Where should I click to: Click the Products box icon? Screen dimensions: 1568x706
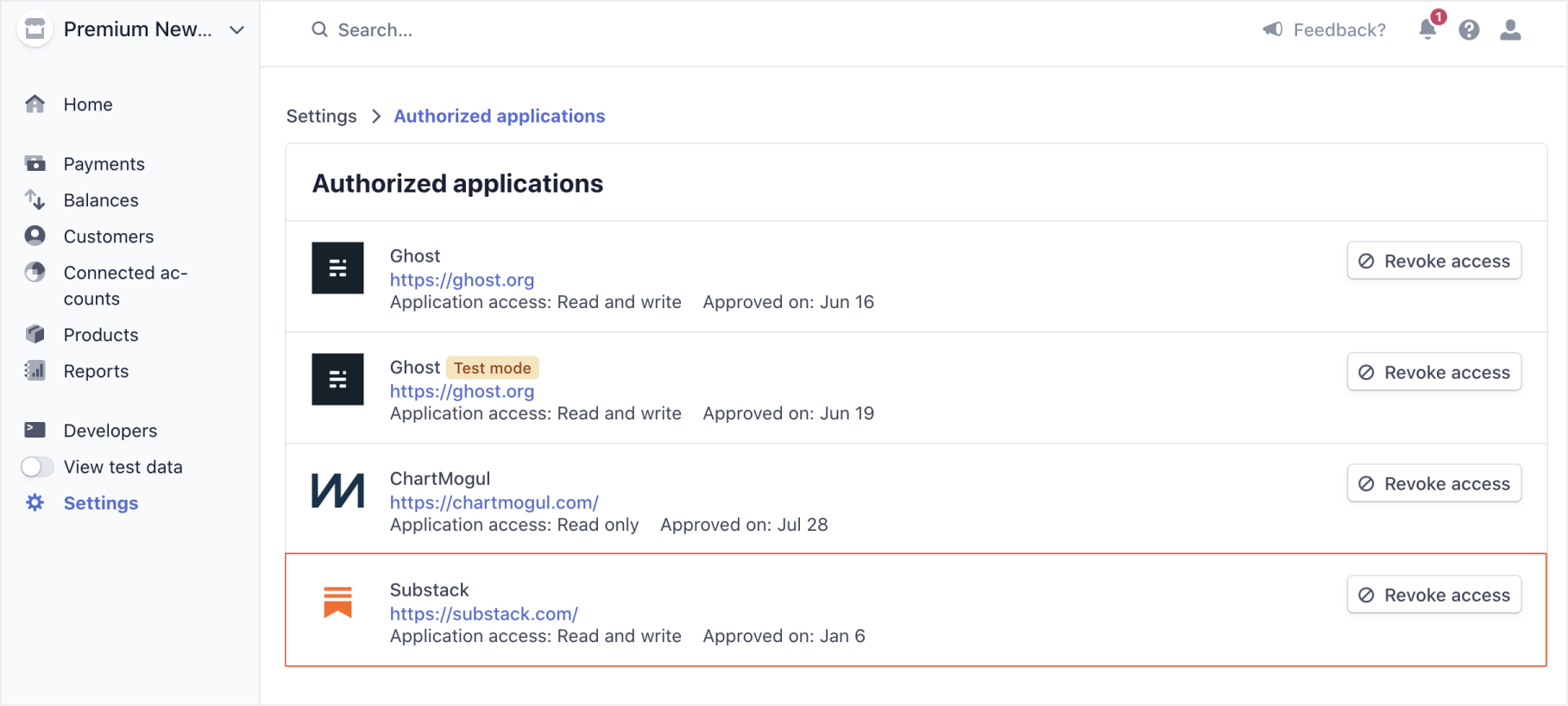(35, 334)
